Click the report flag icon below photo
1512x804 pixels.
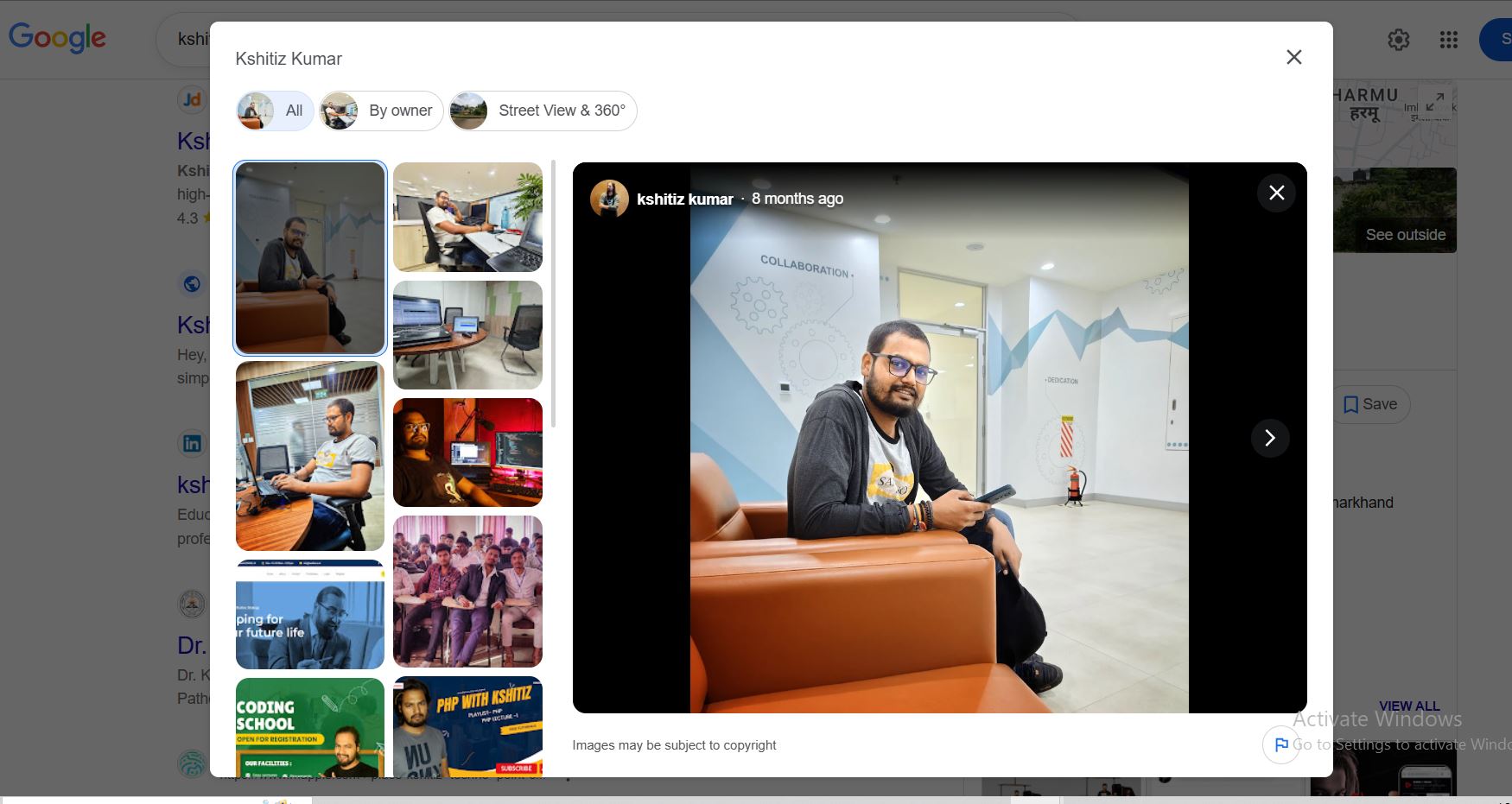click(x=1281, y=744)
